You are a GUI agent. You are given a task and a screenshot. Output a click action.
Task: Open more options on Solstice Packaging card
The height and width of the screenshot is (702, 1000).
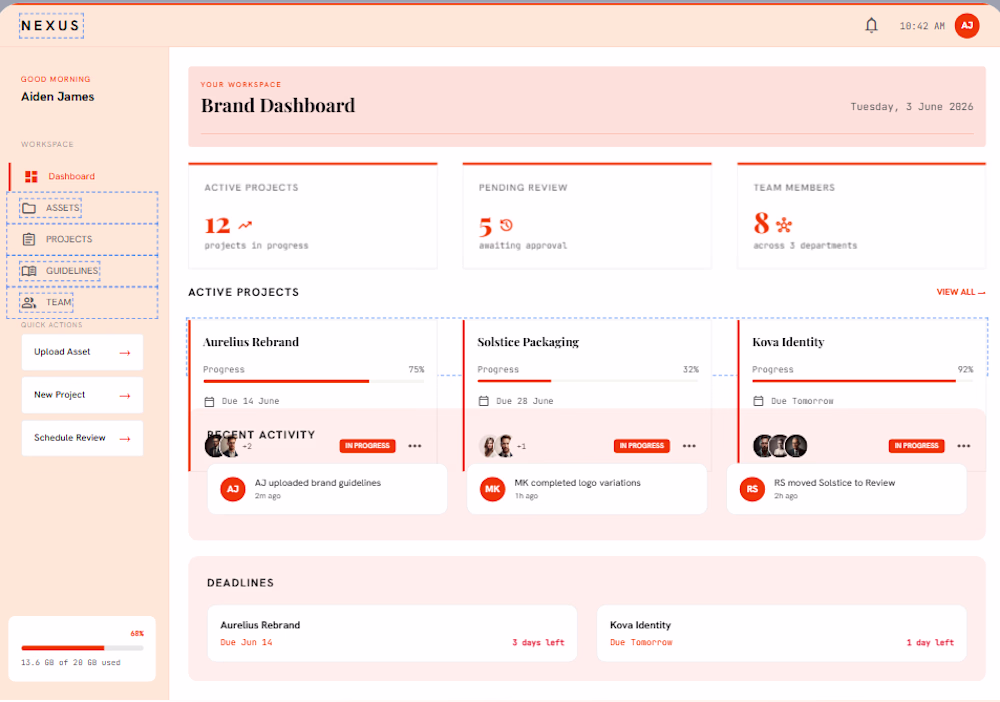689,446
